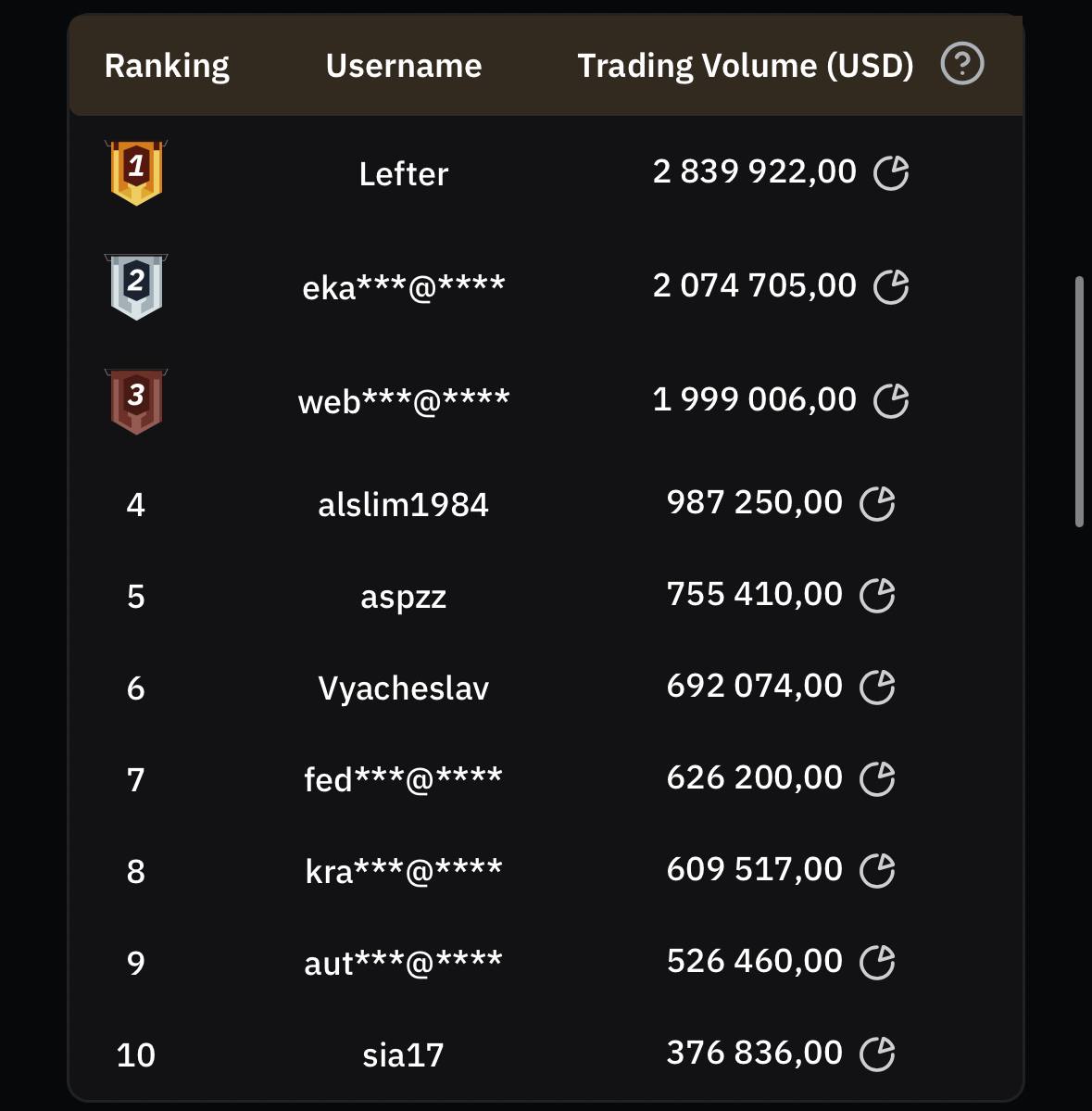This screenshot has width=1092, height=1111.
Task: Open the chart icon beside 626 200,00
Action: pyautogui.click(x=877, y=778)
